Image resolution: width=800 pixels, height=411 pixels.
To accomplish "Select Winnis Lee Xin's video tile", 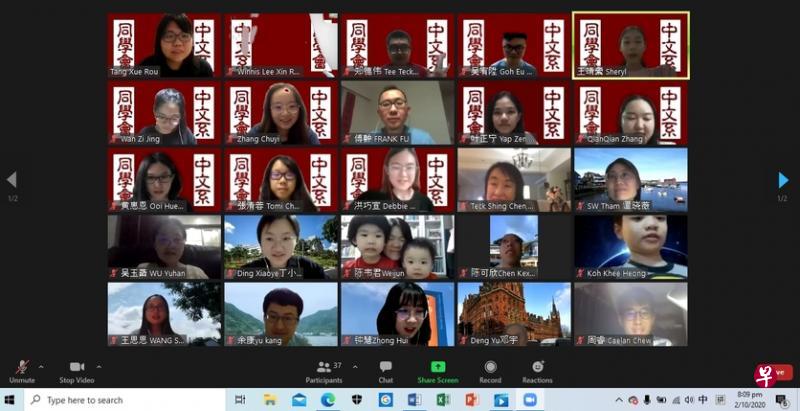I will pos(281,45).
